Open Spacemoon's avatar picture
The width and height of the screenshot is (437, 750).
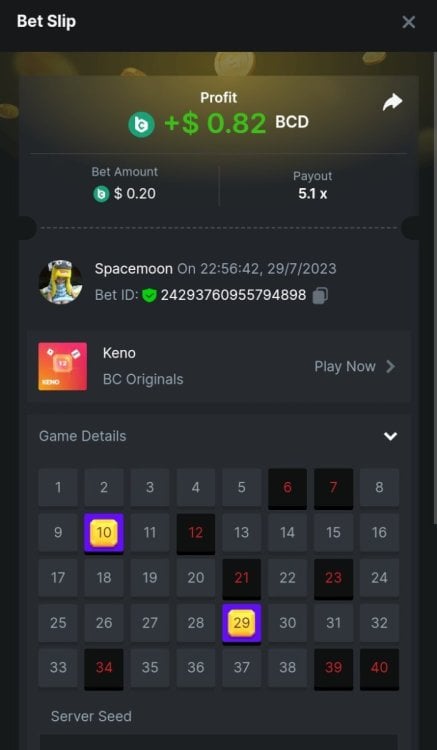tap(60, 282)
